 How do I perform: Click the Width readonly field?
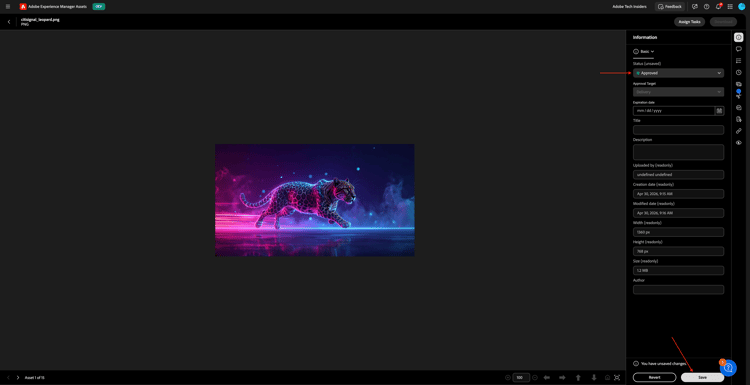678,232
